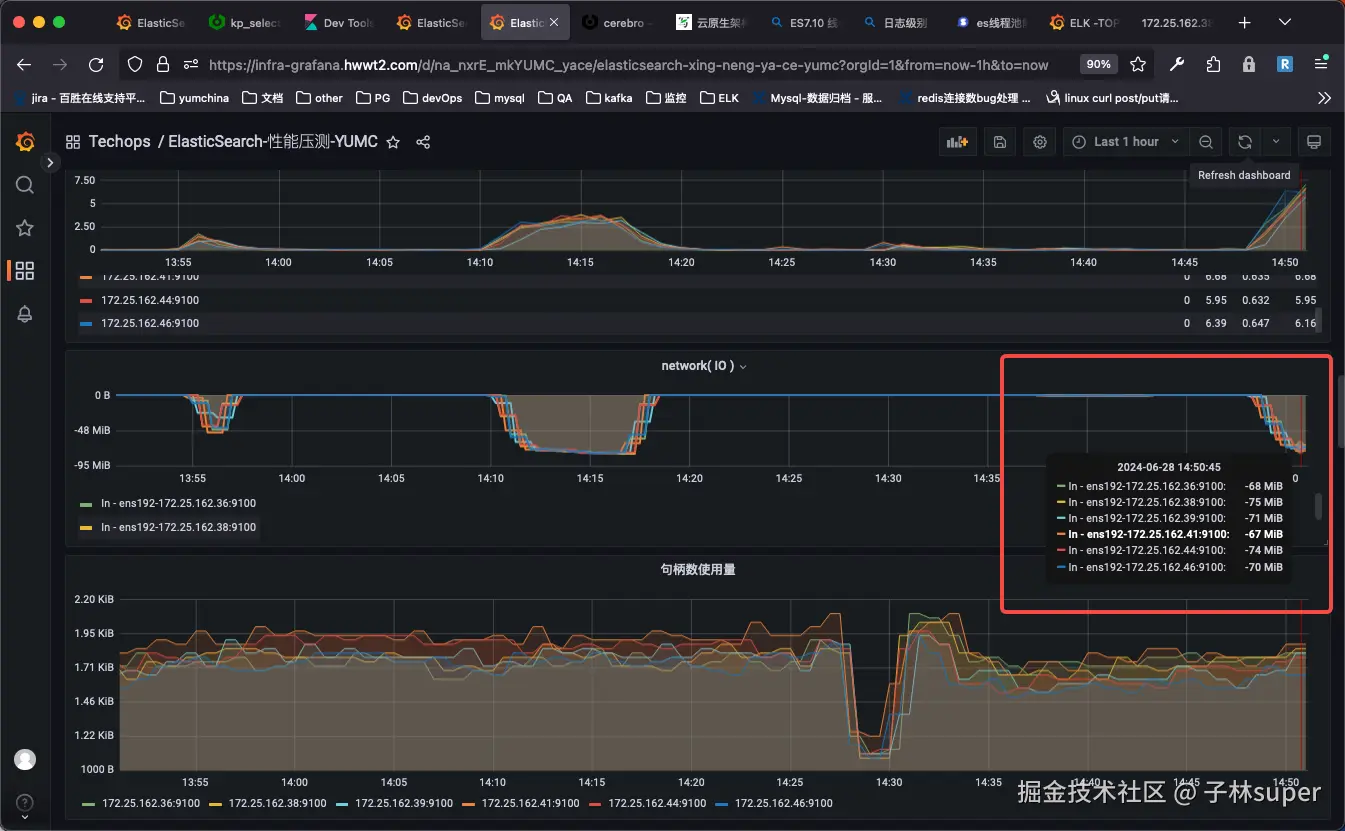The image size is (1345, 831).
Task: Share dashboard via the share icon
Action: pos(423,142)
